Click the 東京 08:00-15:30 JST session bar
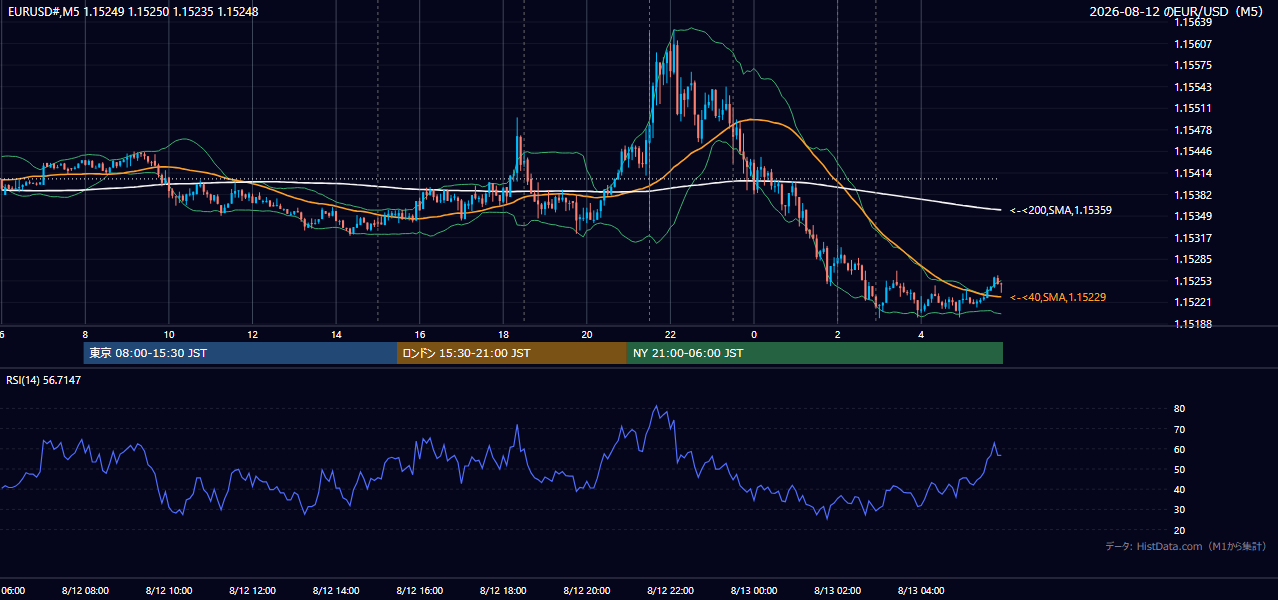The width and height of the screenshot is (1278, 600). tap(240, 353)
